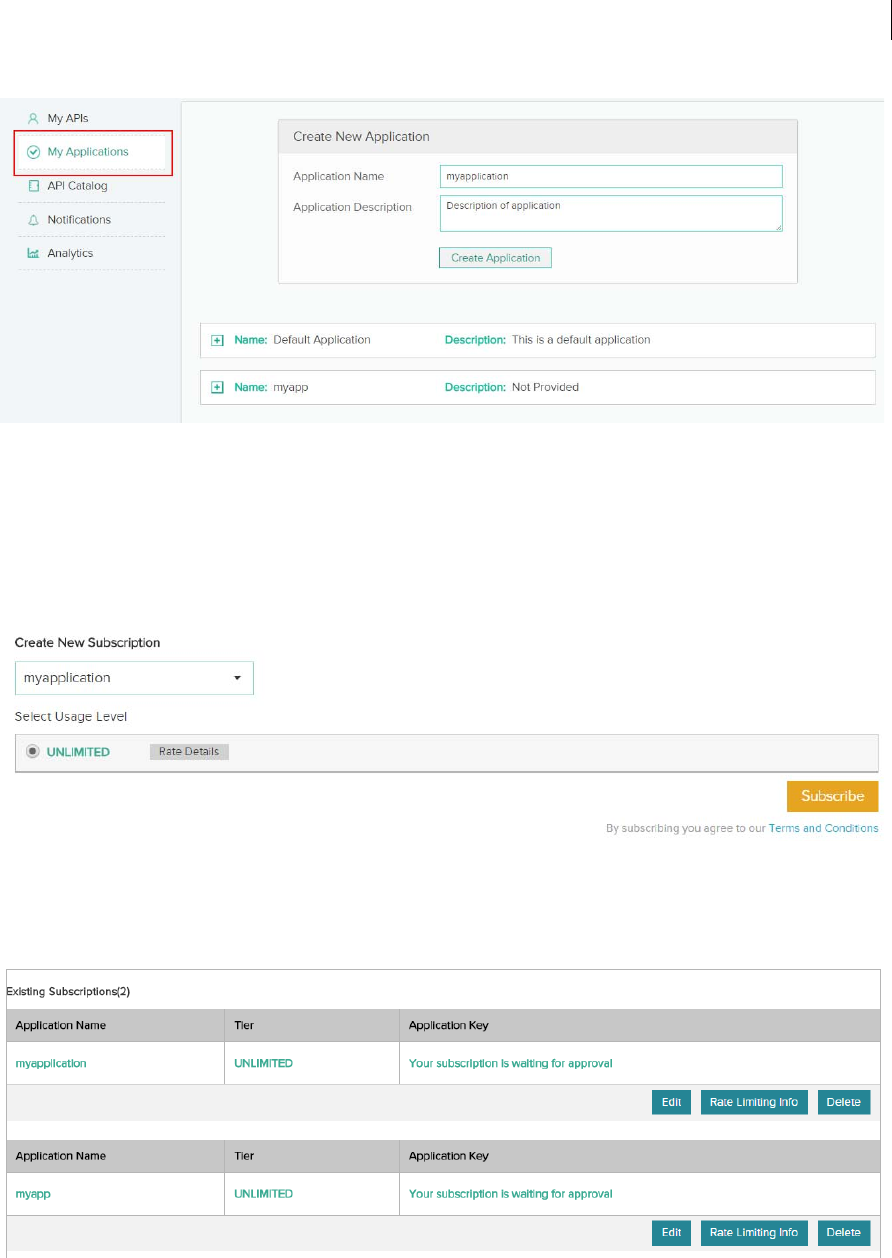892x1258 pixels.
Task: Click the Application Description text area
Action: [610, 213]
